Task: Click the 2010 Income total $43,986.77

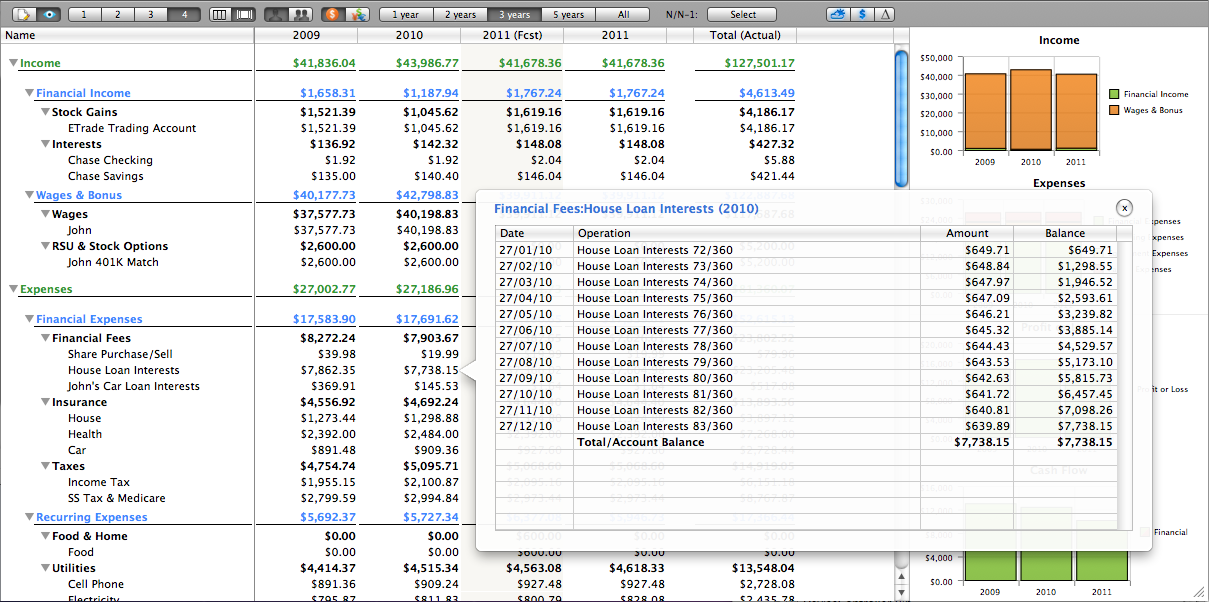Action: tap(427, 63)
